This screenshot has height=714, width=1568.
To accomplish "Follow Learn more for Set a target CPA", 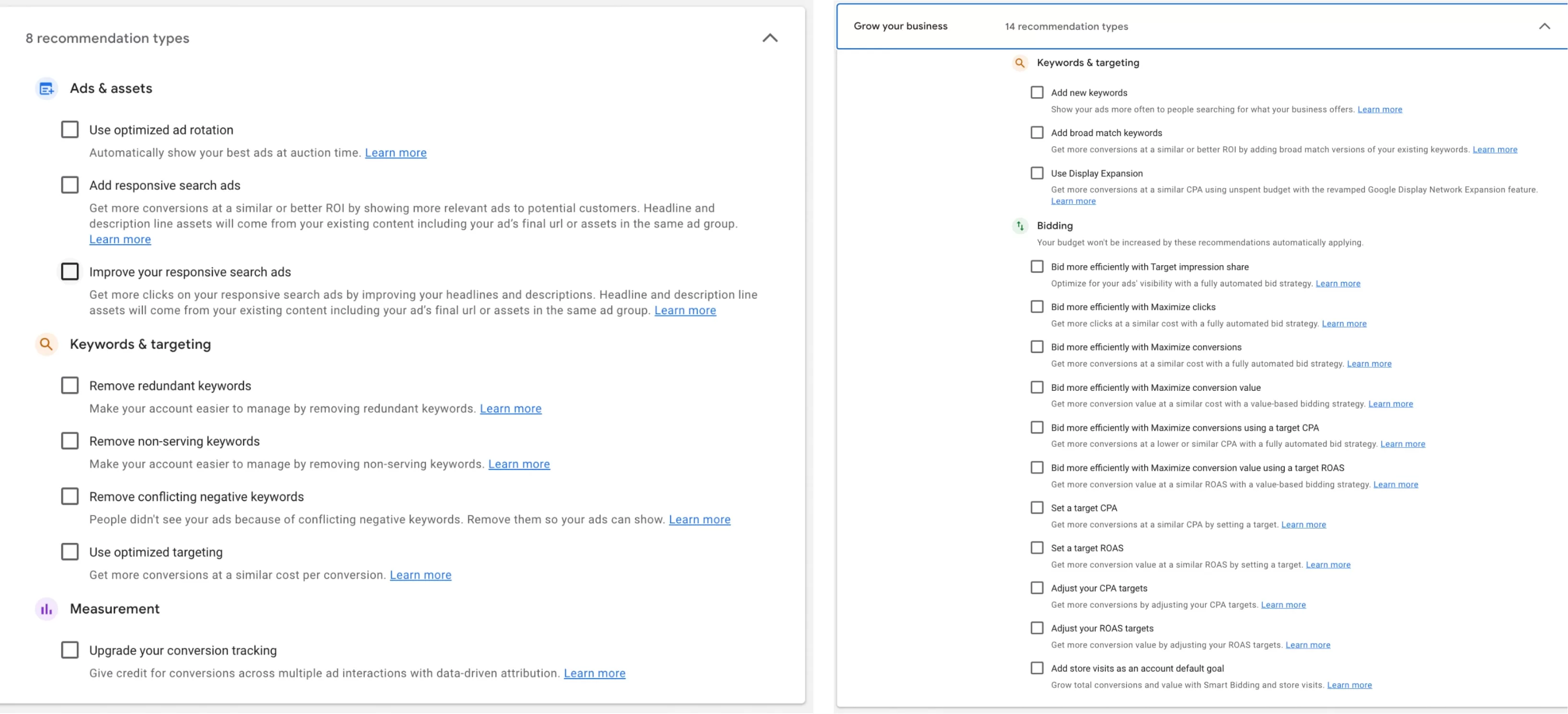I will (x=1303, y=525).
